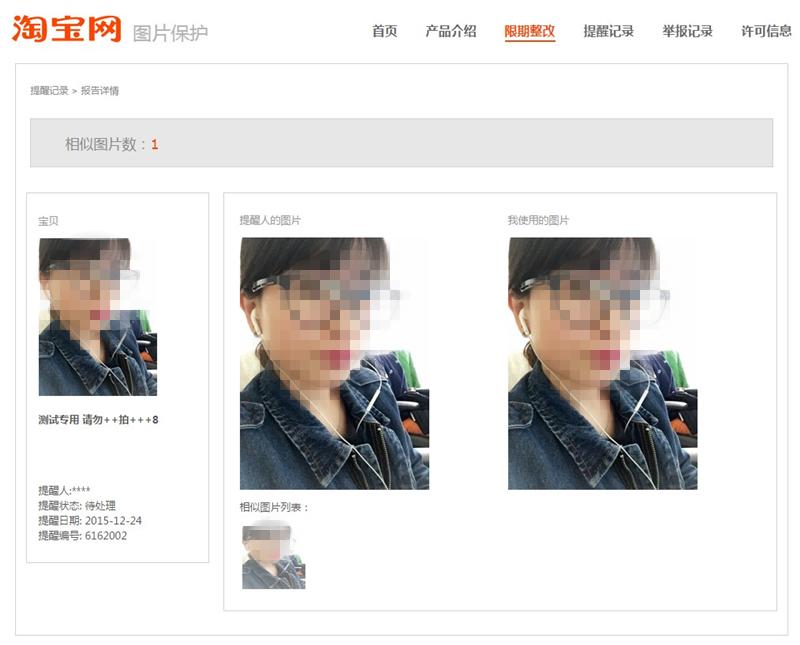Click the 我使用的图片 large image
800x645 pixels.
tap(603, 363)
